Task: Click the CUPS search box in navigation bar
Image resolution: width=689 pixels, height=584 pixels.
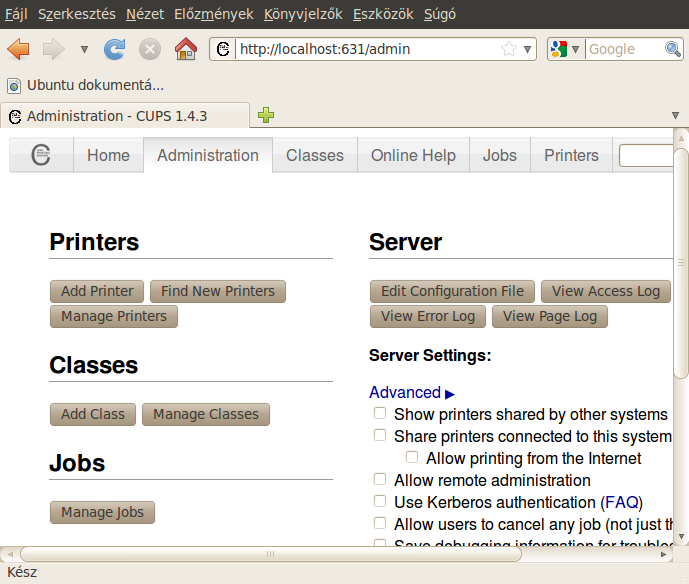Action: [x=646, y=156]
